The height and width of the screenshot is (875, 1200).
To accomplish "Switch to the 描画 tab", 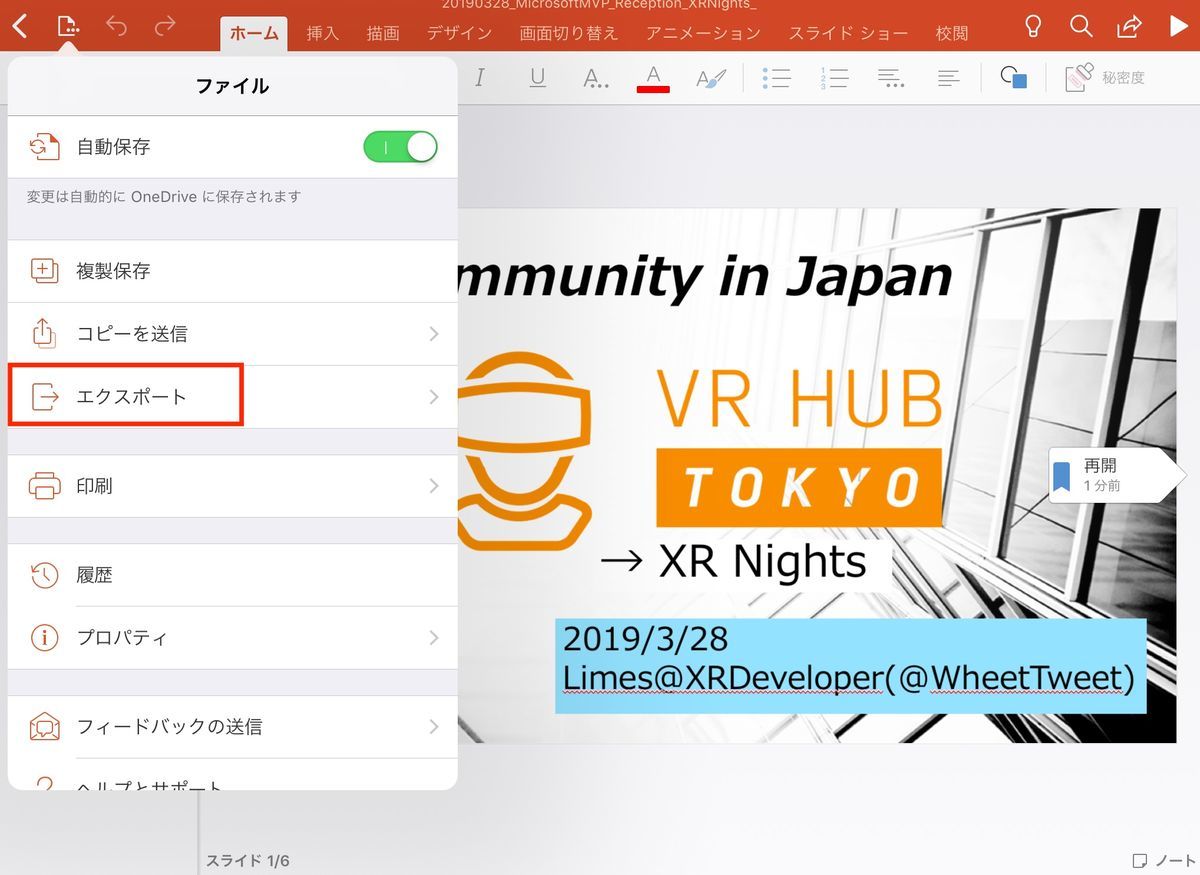I will pyautogui.click(x=383, y=33).
